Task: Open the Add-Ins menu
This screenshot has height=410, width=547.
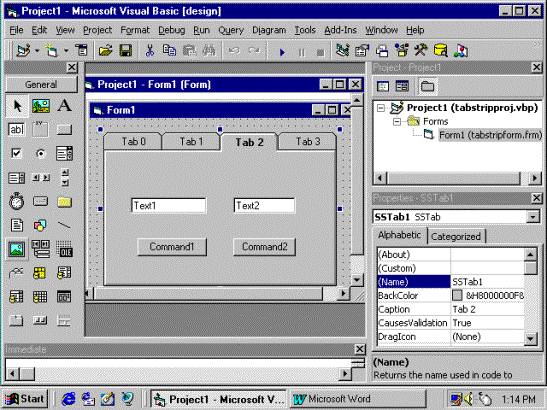Action: coord(340,30)
